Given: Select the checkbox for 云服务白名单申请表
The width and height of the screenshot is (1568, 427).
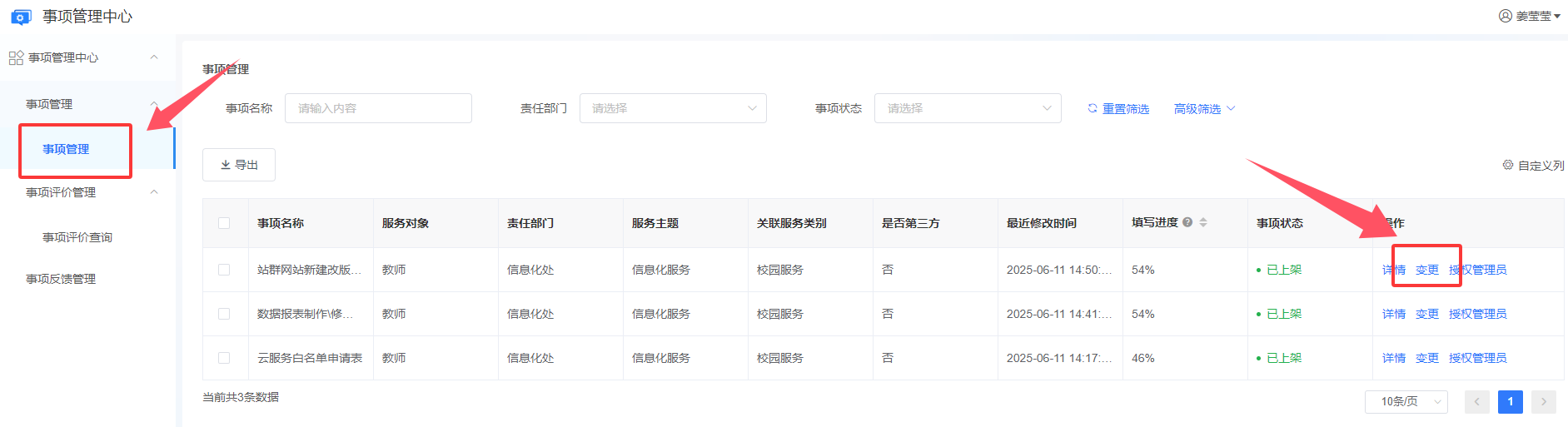Looking at the screenshot, I should pos(224,358).
